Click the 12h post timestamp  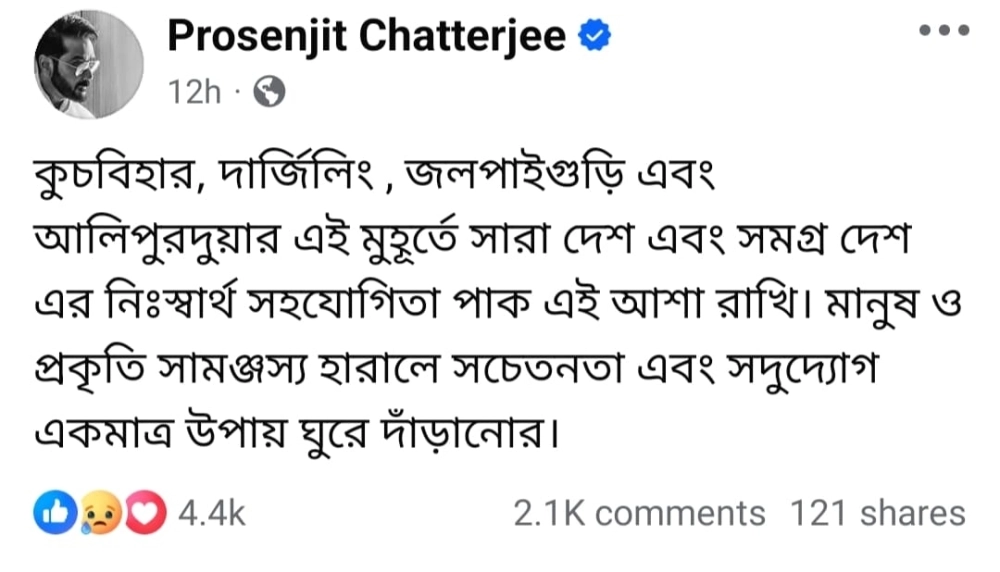point(194,93)
